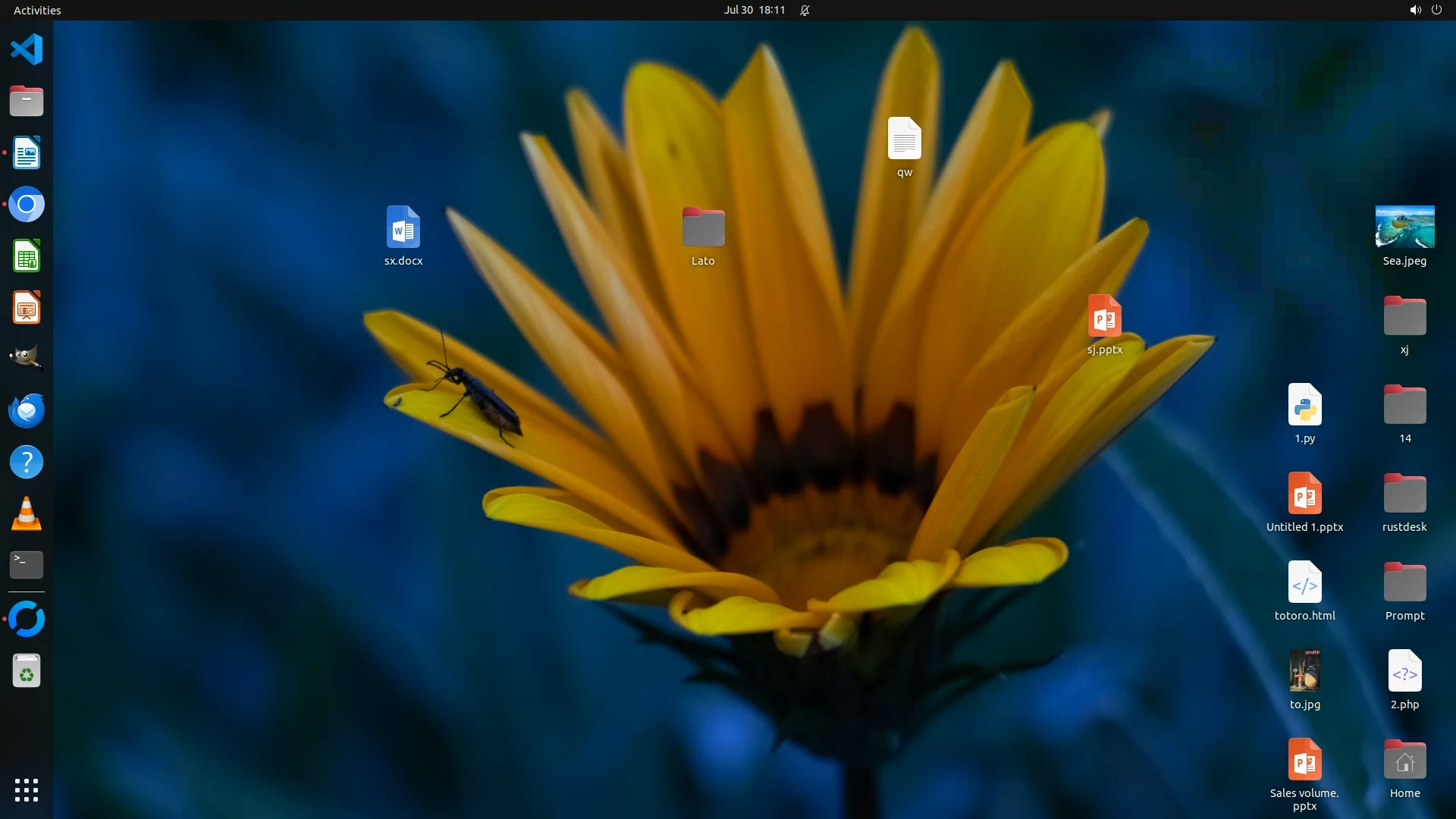1456x819 pixels.
Task: Click the Activities button
Action: [x=37, y=10]
